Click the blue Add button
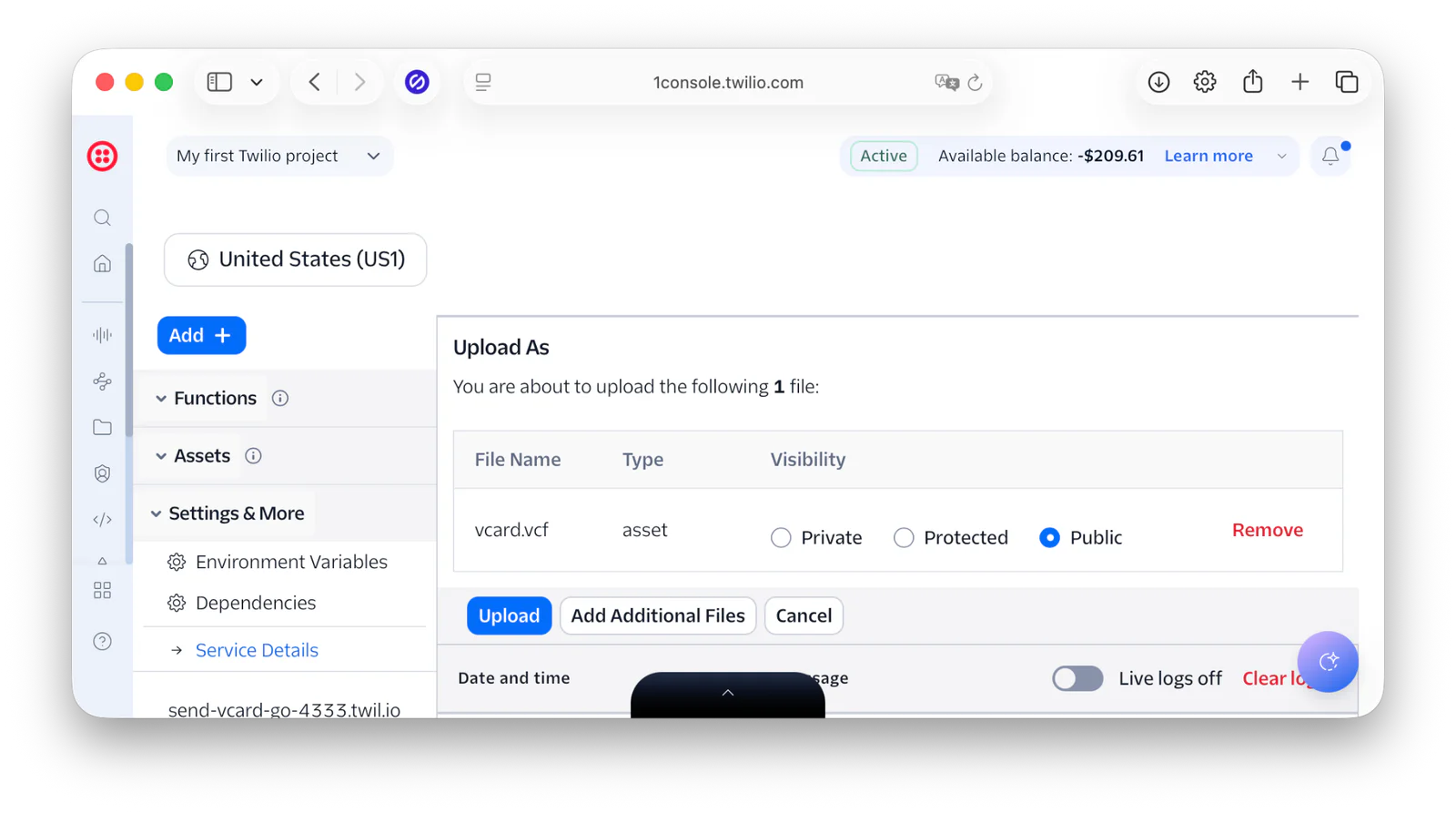The height and width of the screenshot is (813, 1456). coord(201,335)
